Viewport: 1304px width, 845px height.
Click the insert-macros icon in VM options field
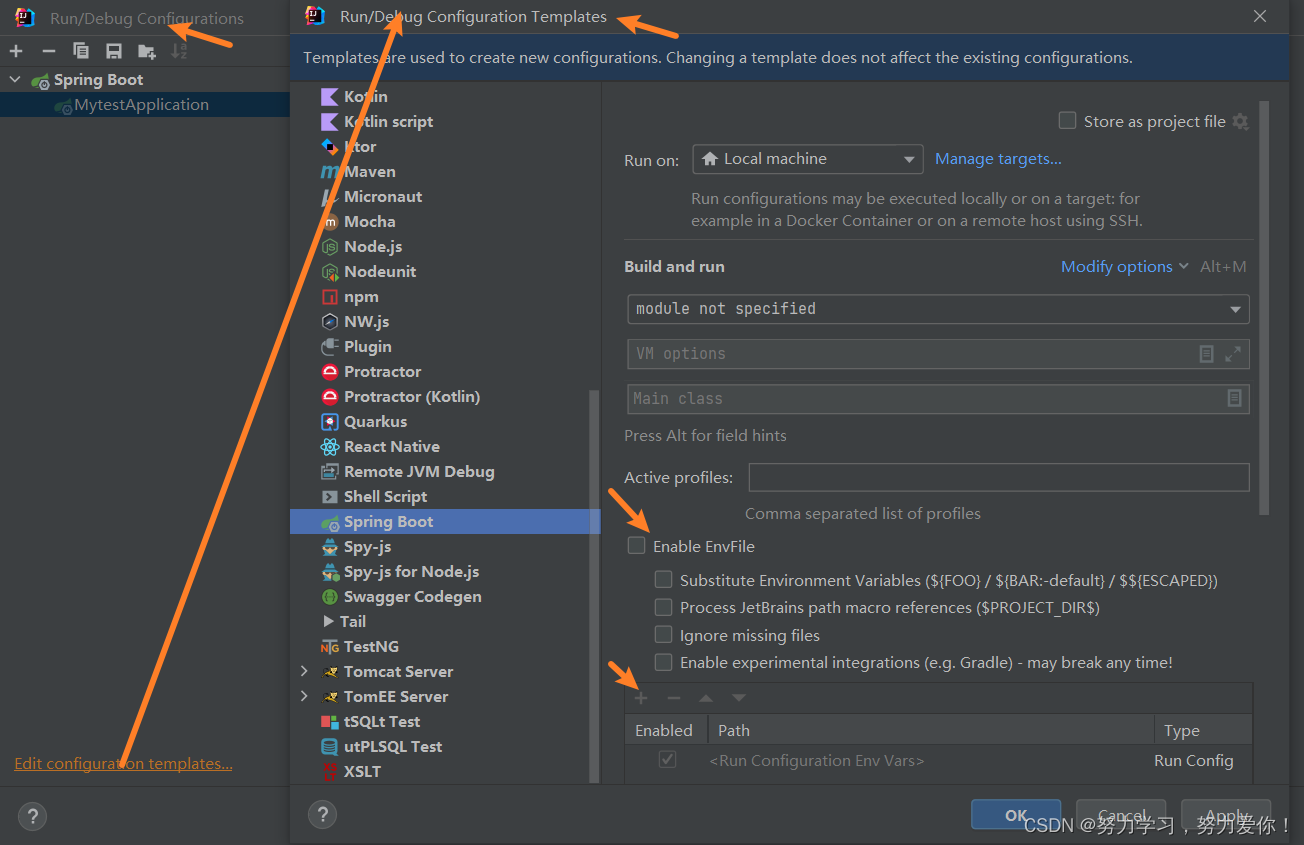1207,354
